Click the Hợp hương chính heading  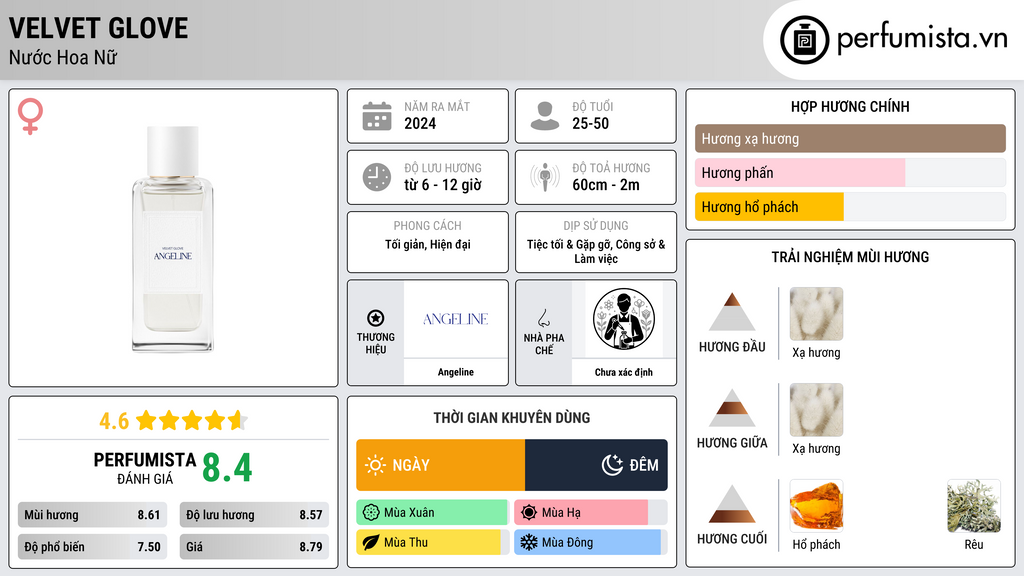point(850,106)
